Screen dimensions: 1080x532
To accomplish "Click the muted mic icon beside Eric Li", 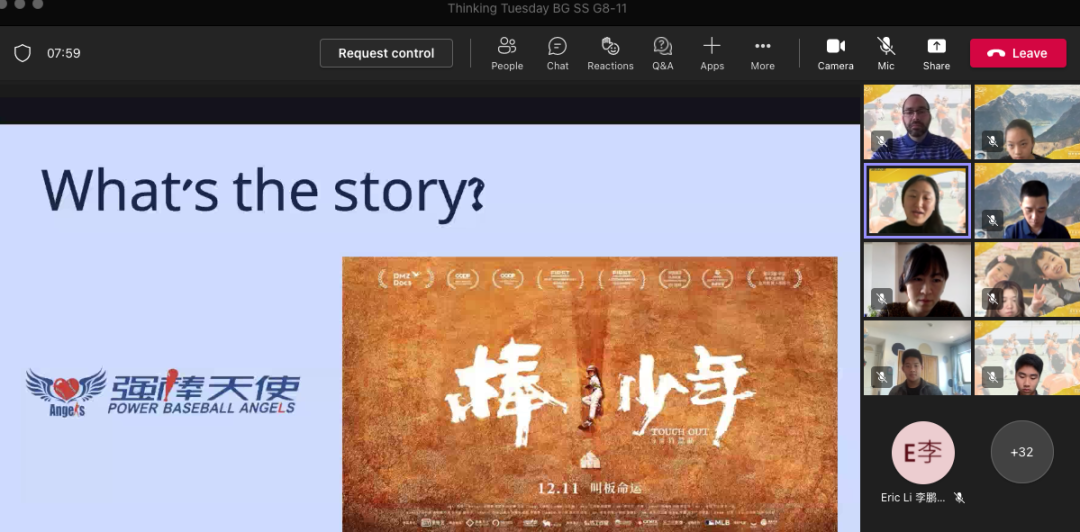I will [959, 498].
